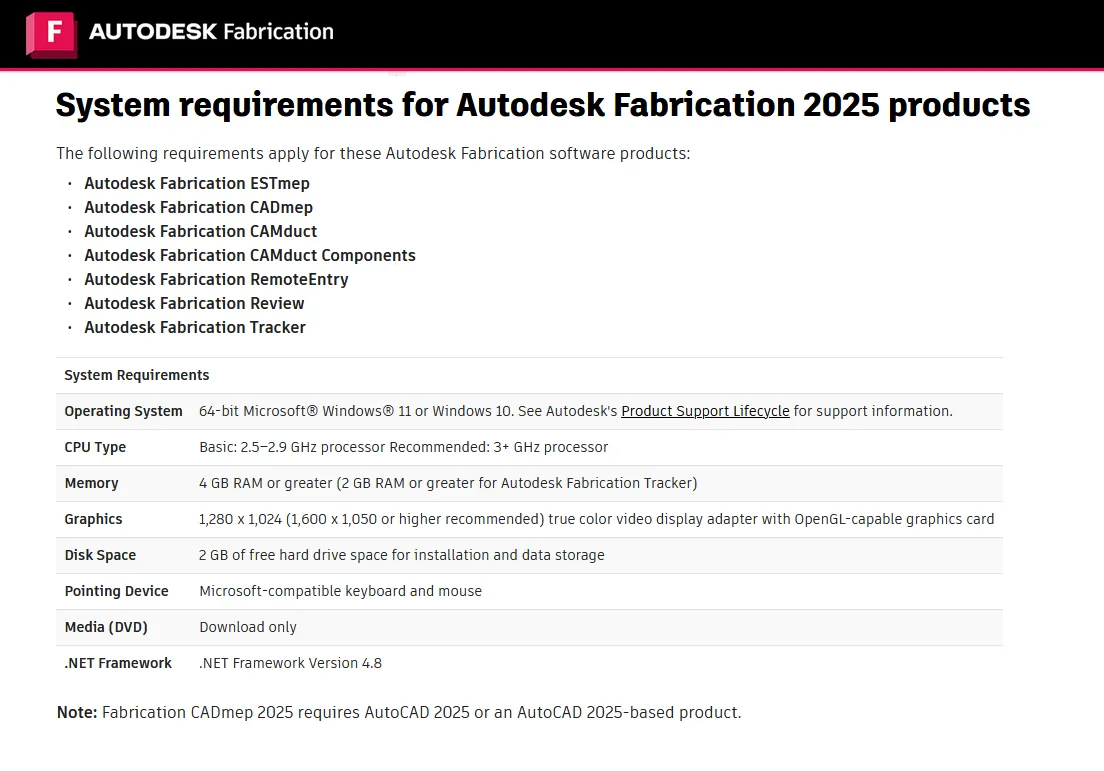
Task: Click the red Autodesk Fabrication F logo
Action: click(x=51, y=33)
